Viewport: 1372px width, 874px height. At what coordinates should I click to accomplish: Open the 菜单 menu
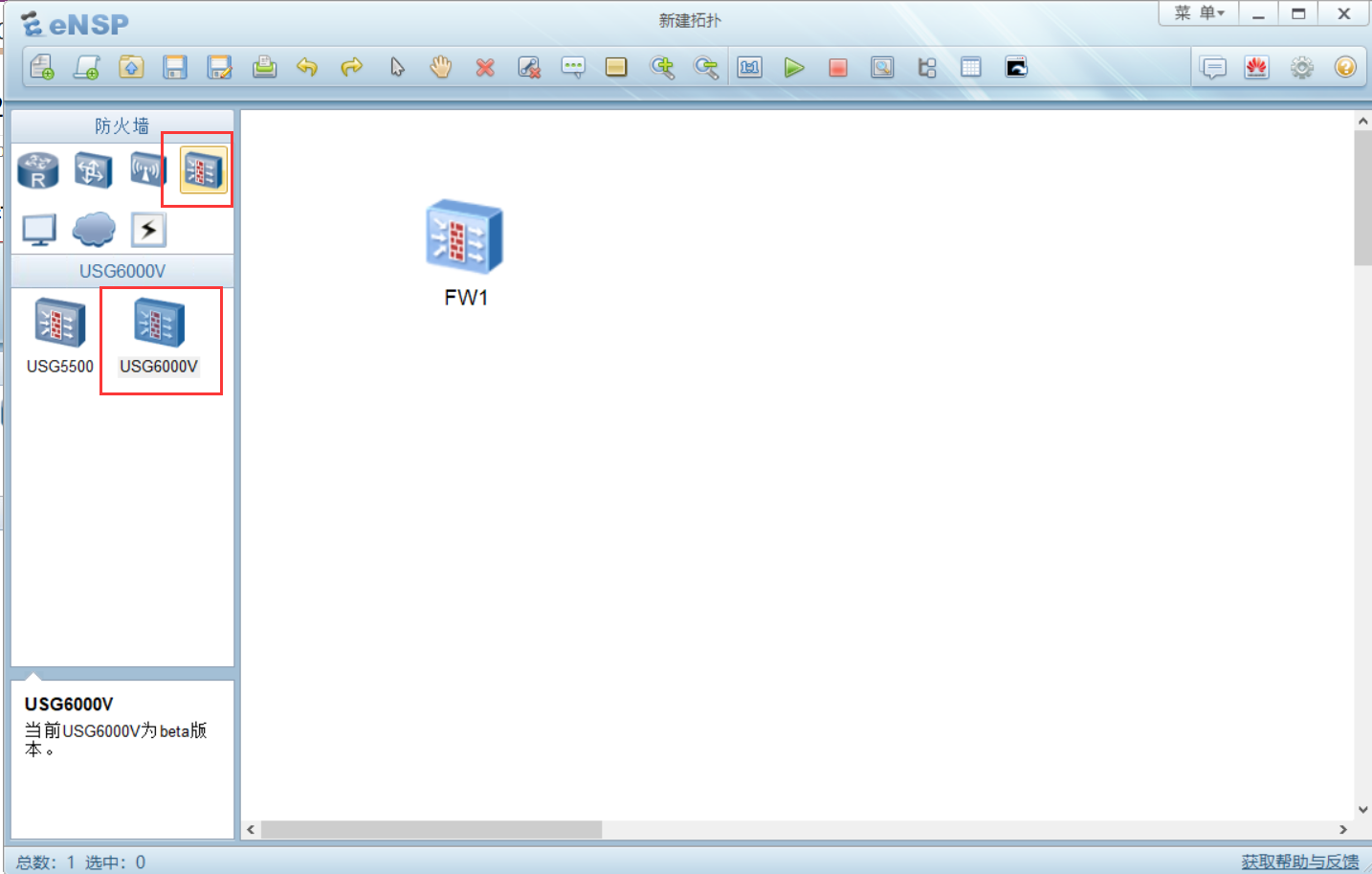pyautogui.click(x=1197, y=13)
